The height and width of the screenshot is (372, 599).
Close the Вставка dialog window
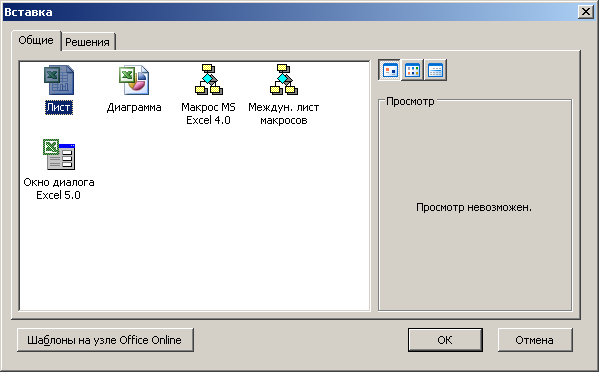tap(586, 12)
